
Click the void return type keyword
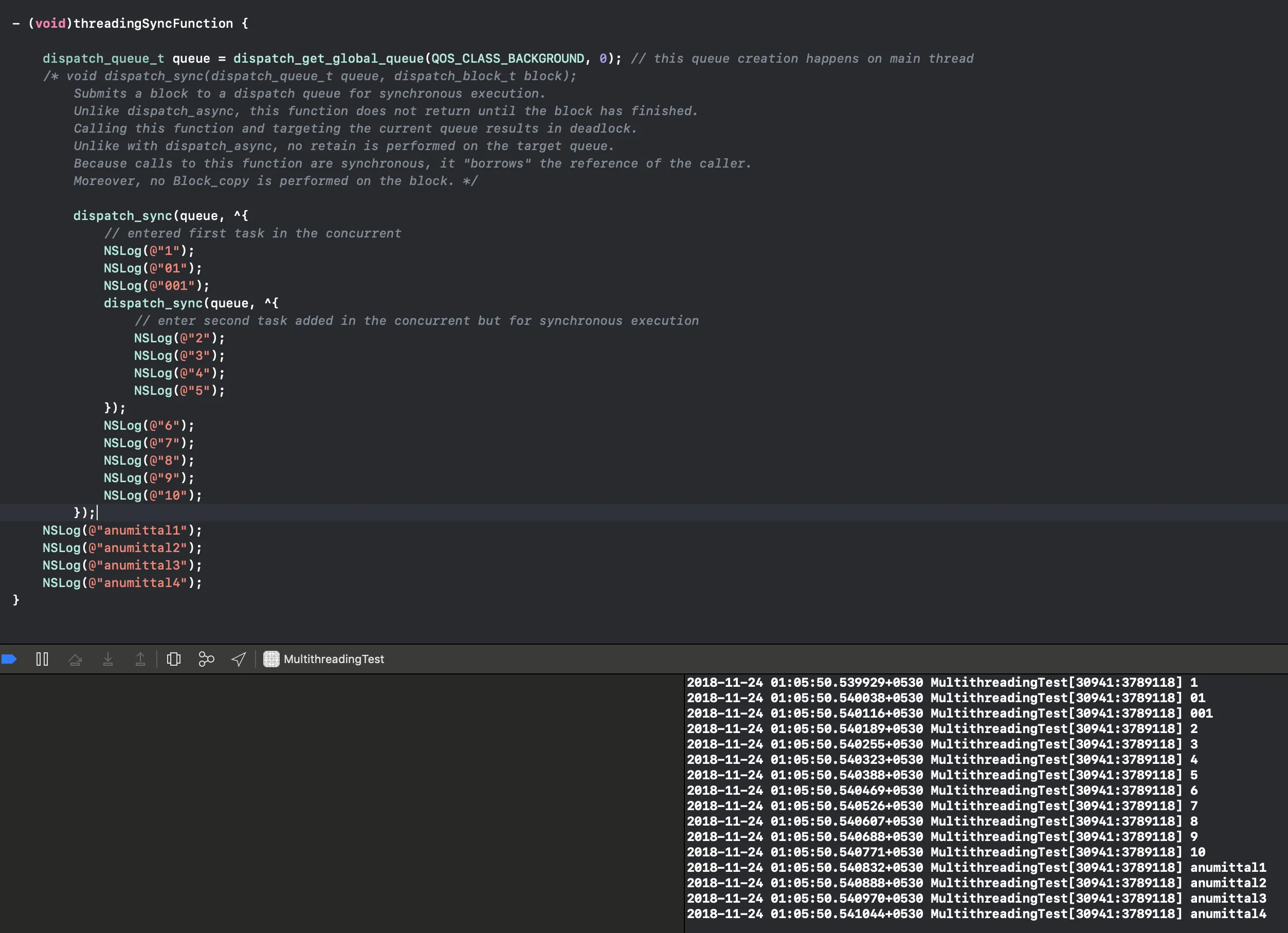50,23
